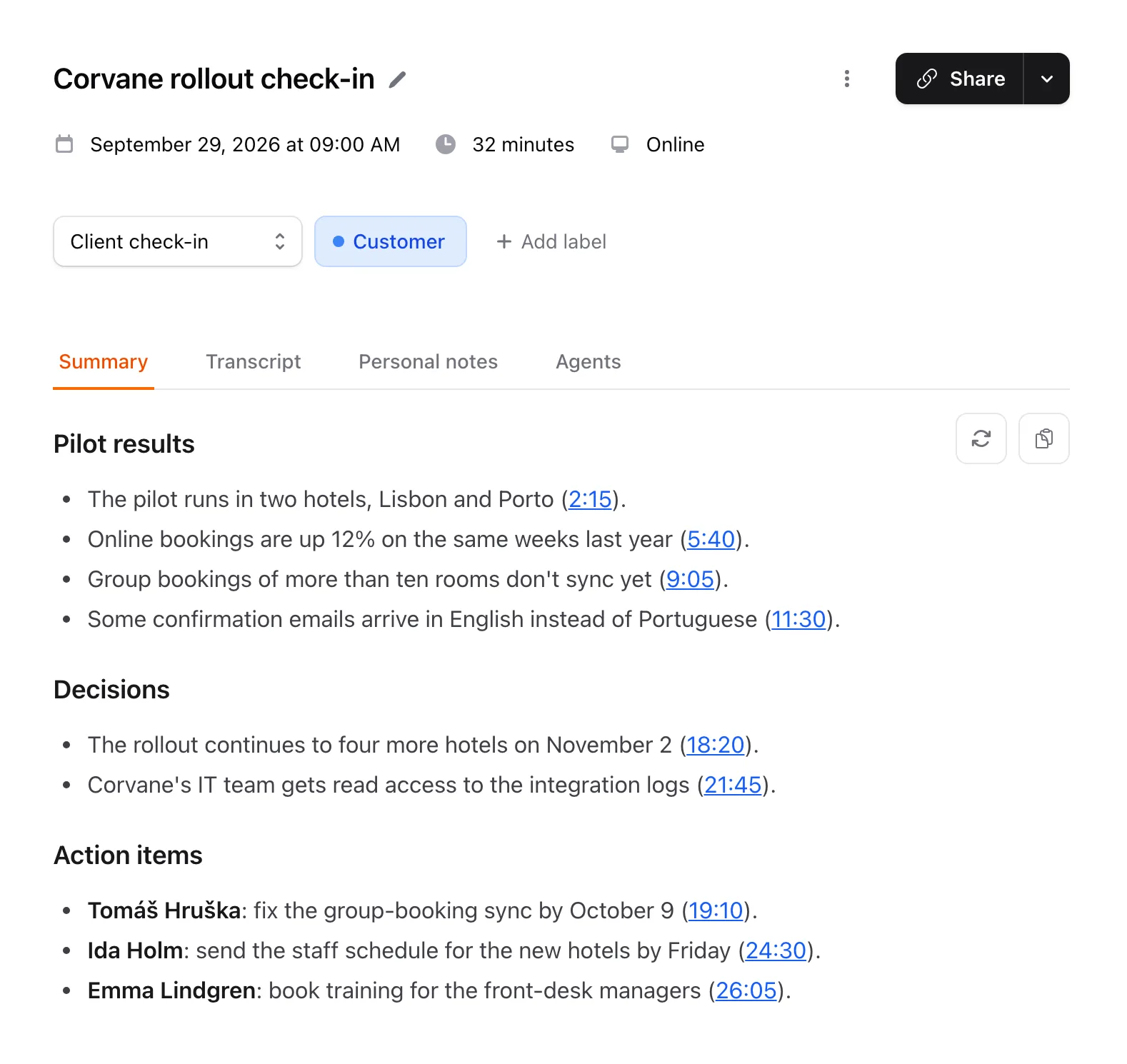Screen dimensions: 1127x1064
Task: Add a new label
Action: click(x=551, y=241)
